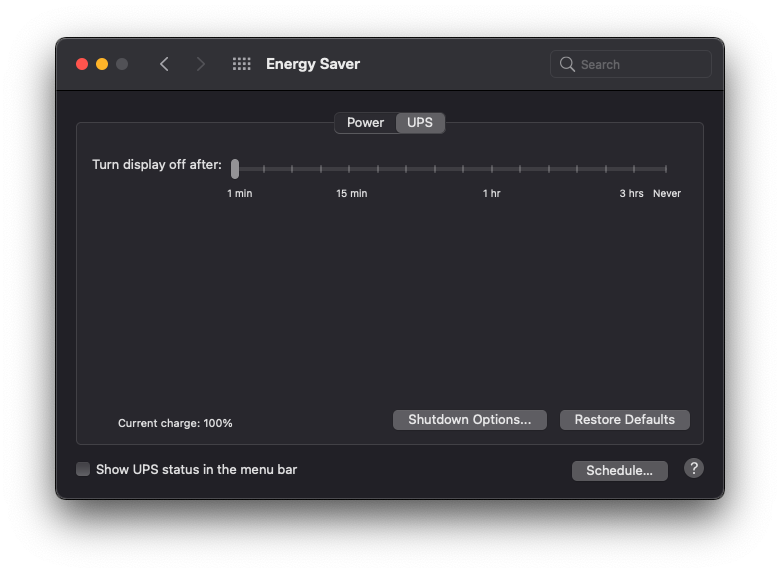780x573 pixels.
Task: Select the UPS tab
Action: click(420, 123)
